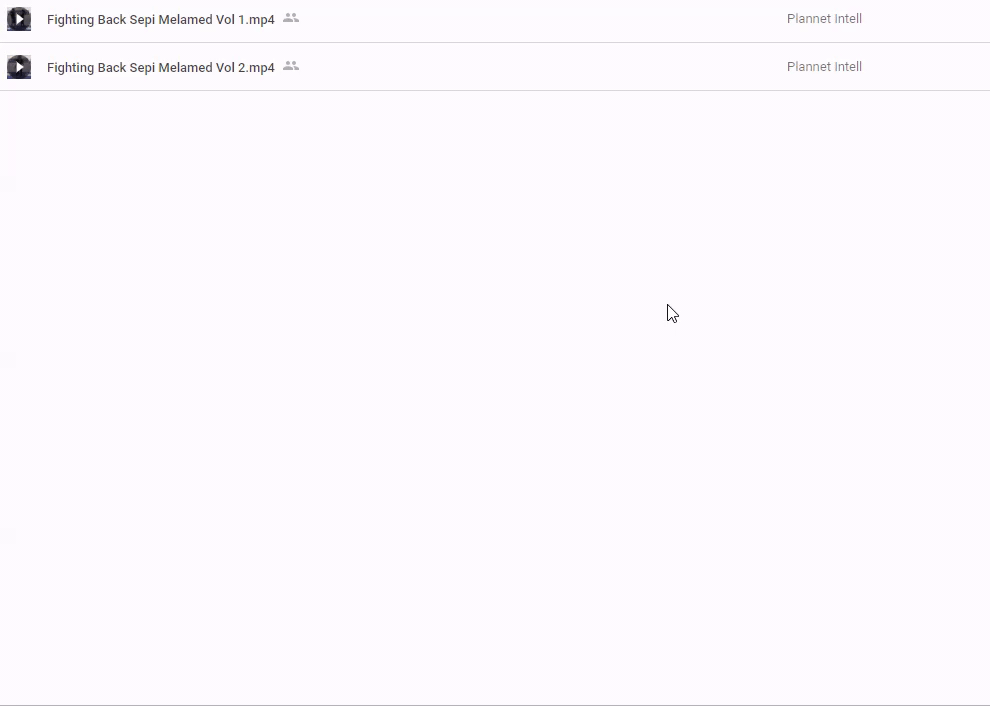Click the dark thumbnail at the start of the first row

pos(19,19)
